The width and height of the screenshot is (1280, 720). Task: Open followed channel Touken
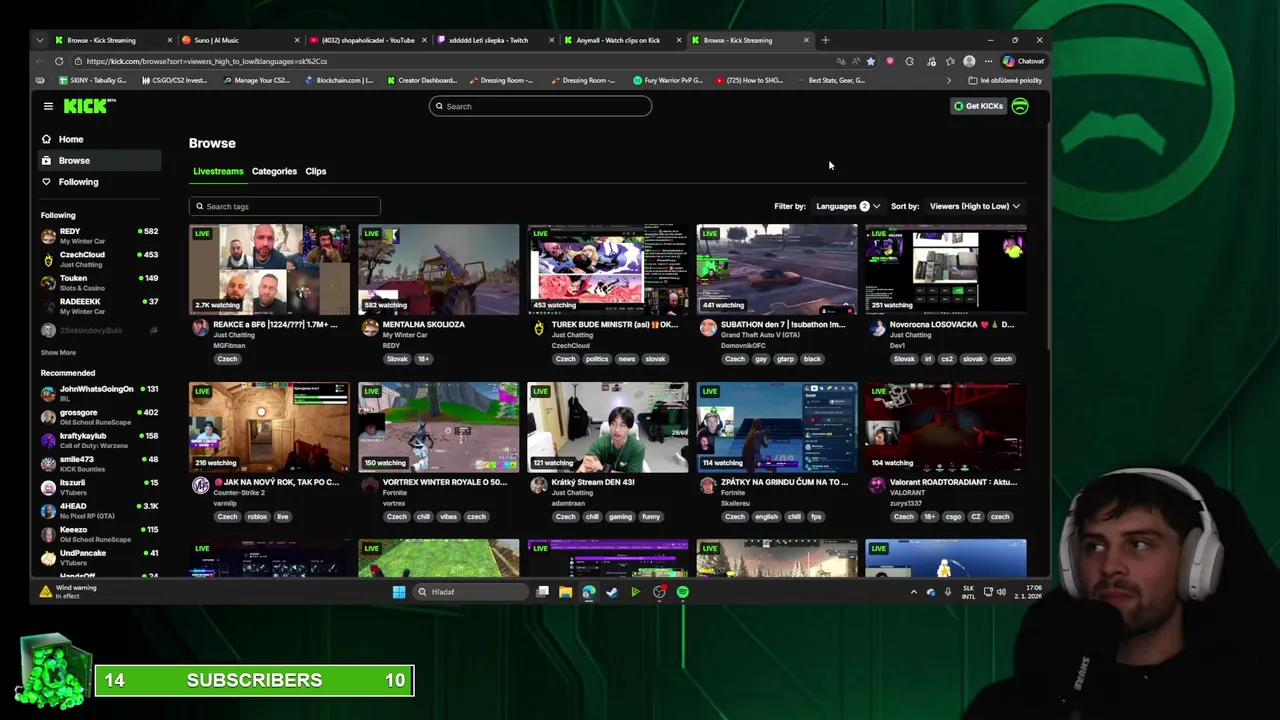pyautogui.click(x=98, y=283)
